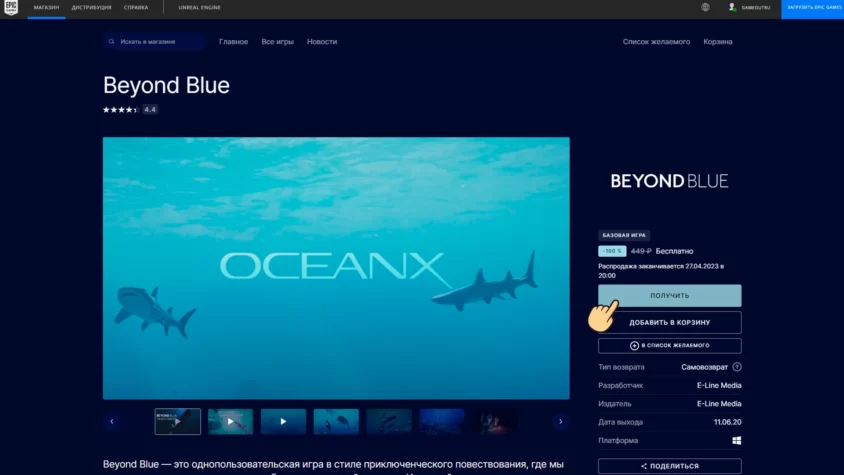Focus the store search field
The width and height of the screenshot is (844, 475).
tap(155, 41)
